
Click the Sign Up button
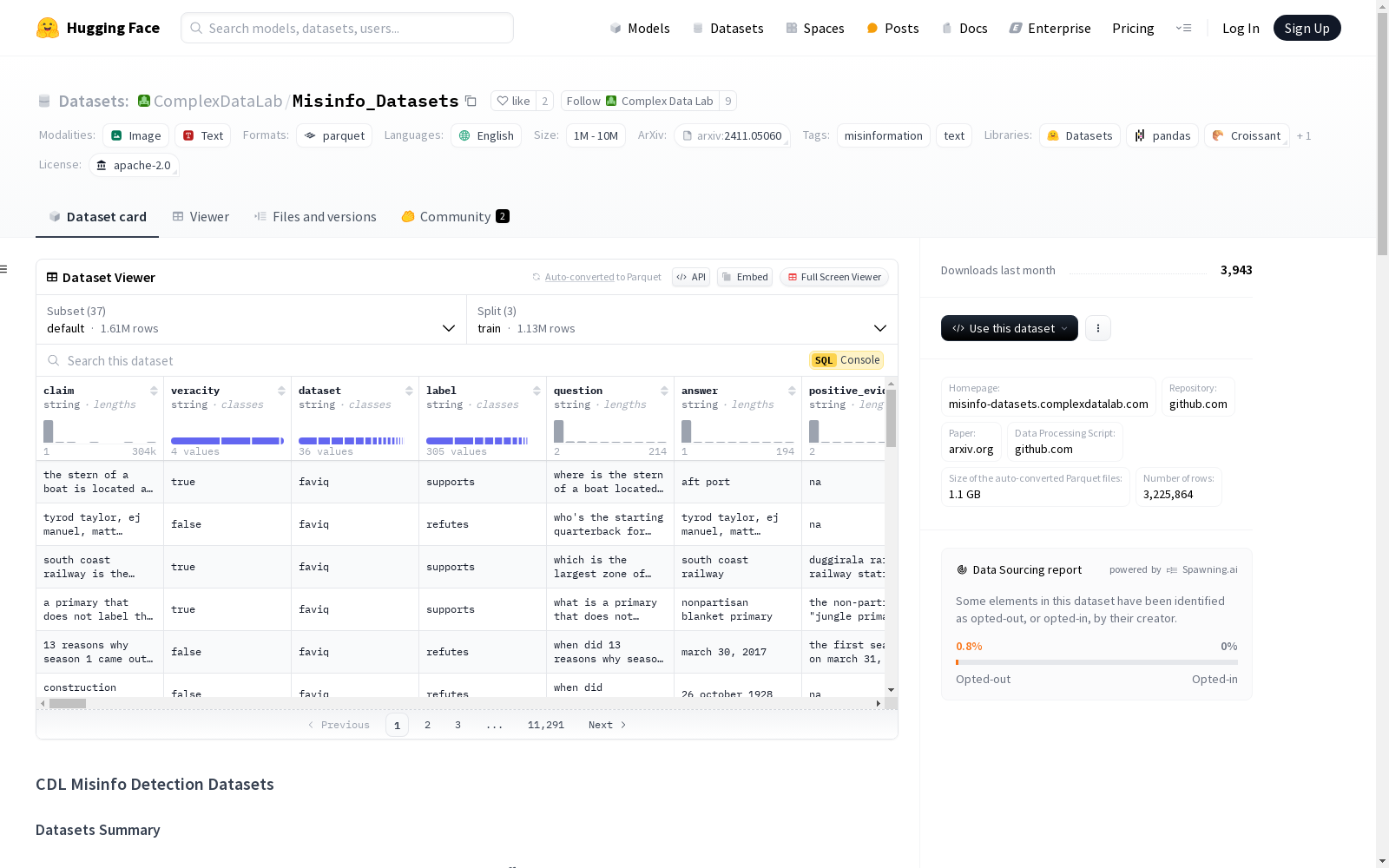tap(1307, 28)
